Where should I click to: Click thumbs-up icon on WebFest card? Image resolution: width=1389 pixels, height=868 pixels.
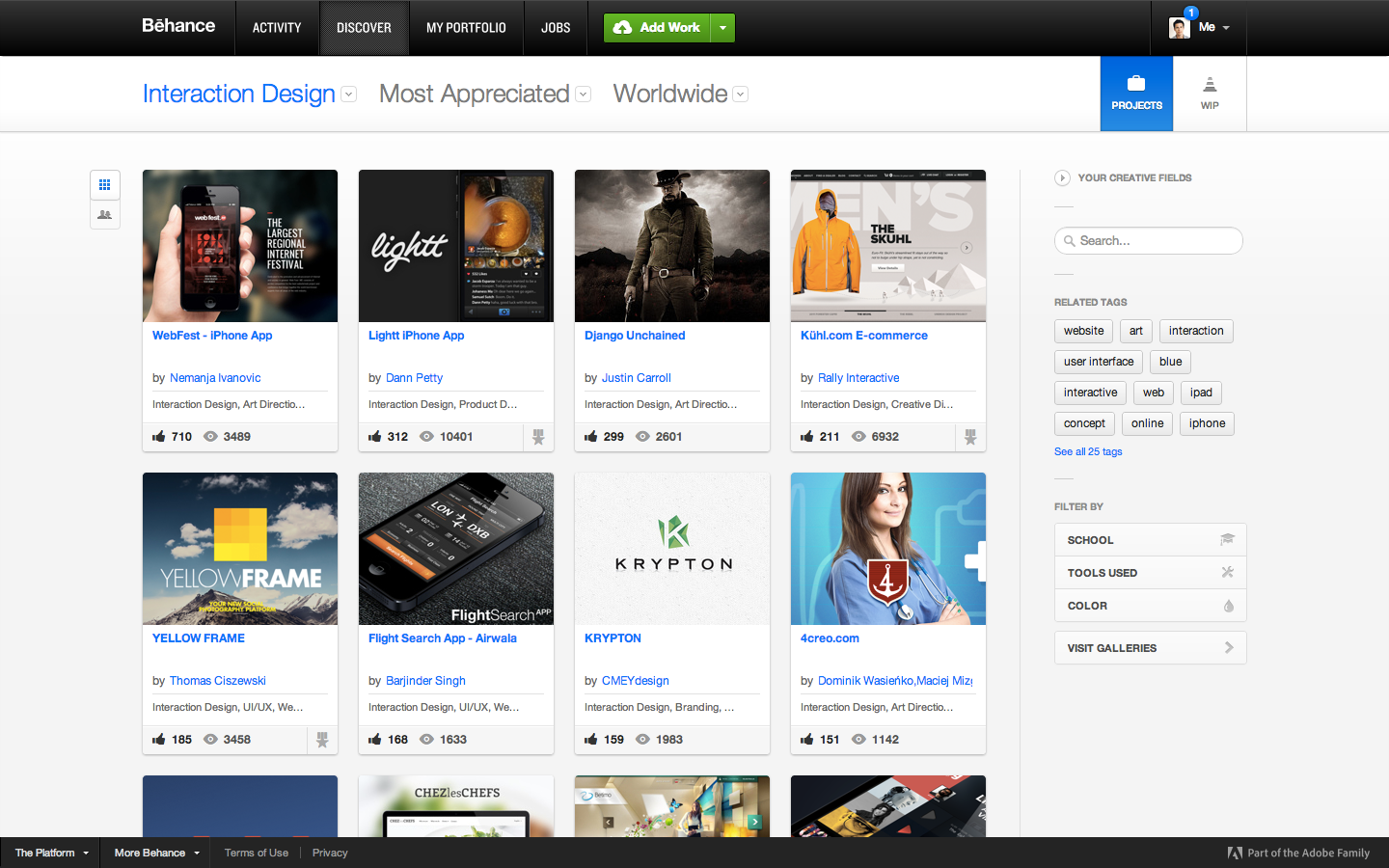coord(159,437)
